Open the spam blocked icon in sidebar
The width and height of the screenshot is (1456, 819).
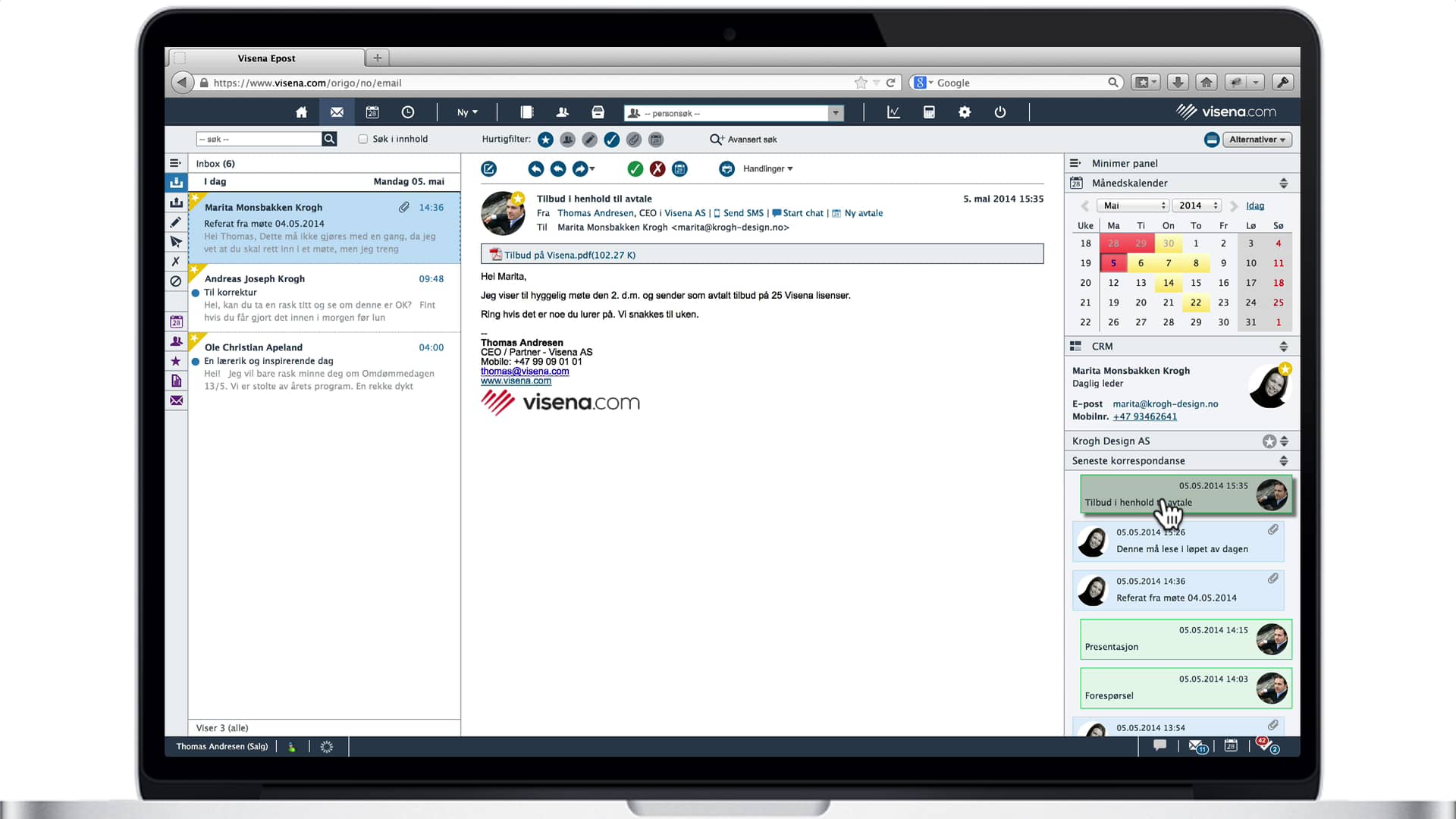click(176, 281)
